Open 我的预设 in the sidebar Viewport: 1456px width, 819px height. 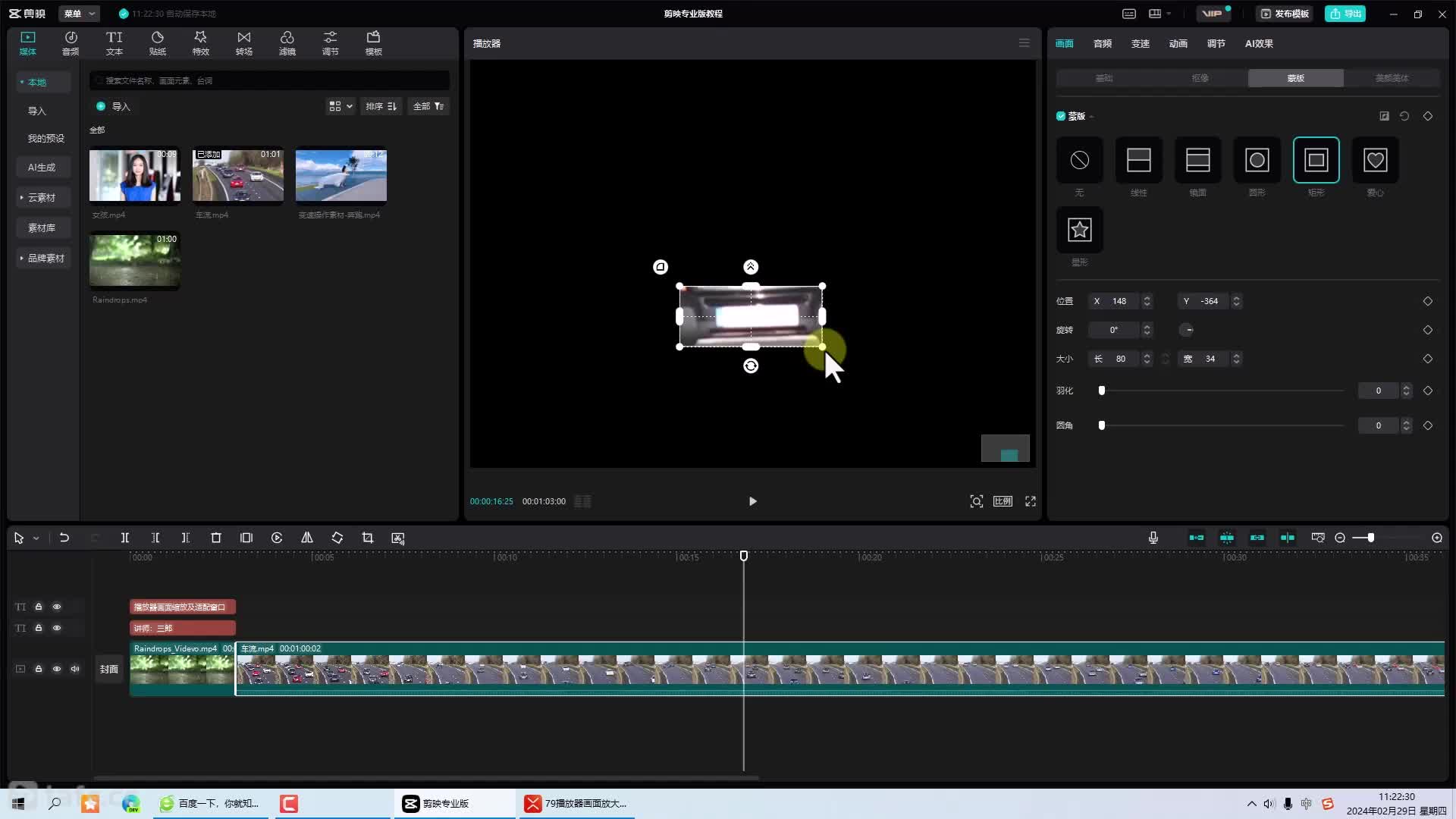tap(46, 138)
